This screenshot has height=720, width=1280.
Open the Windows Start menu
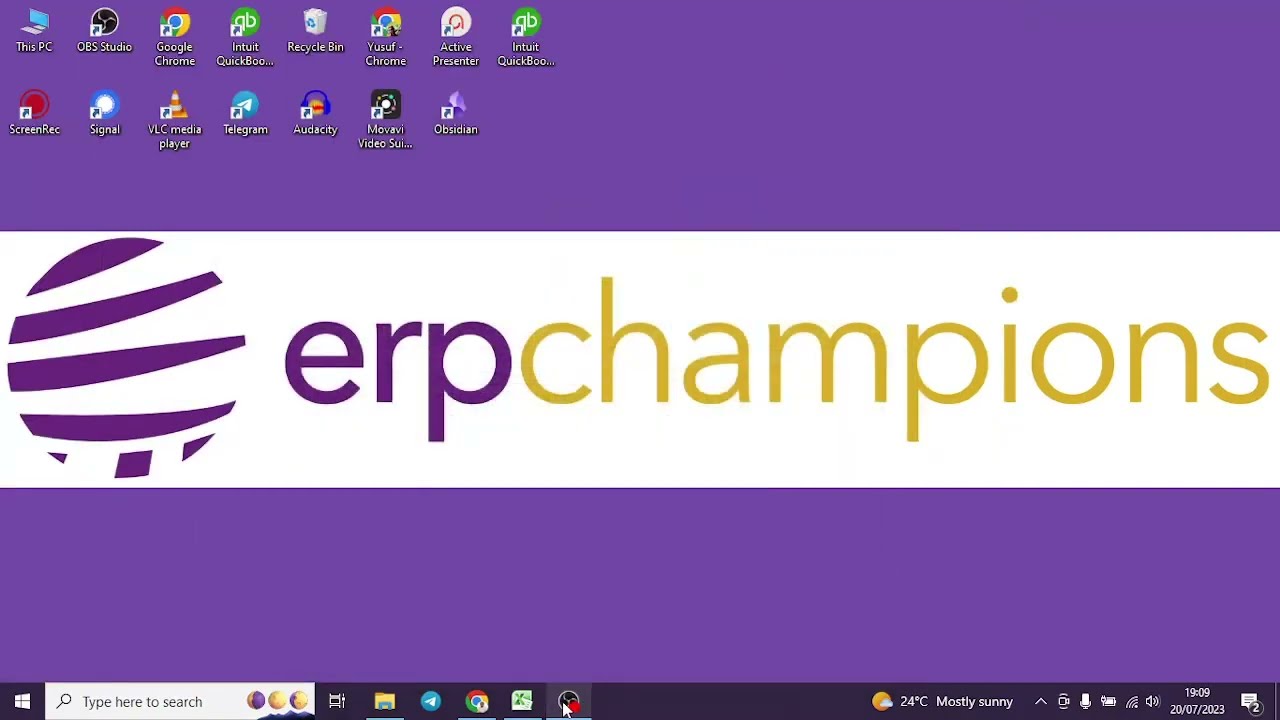pos(22,701)
